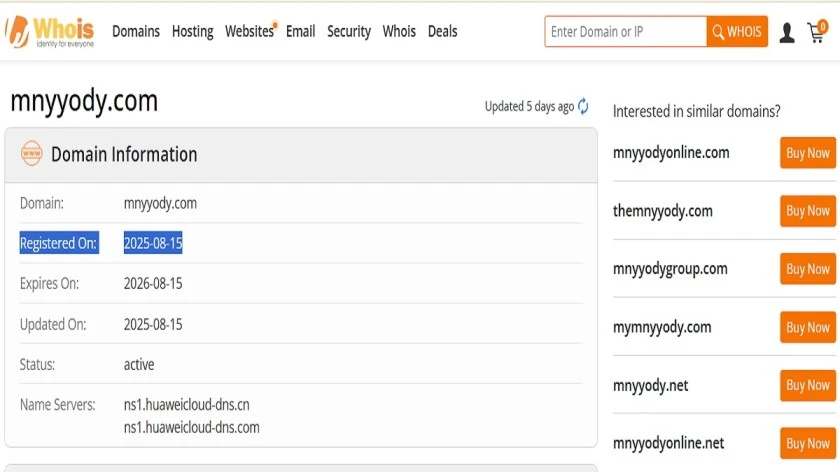Open the Email menu

[x=301, y=32]
